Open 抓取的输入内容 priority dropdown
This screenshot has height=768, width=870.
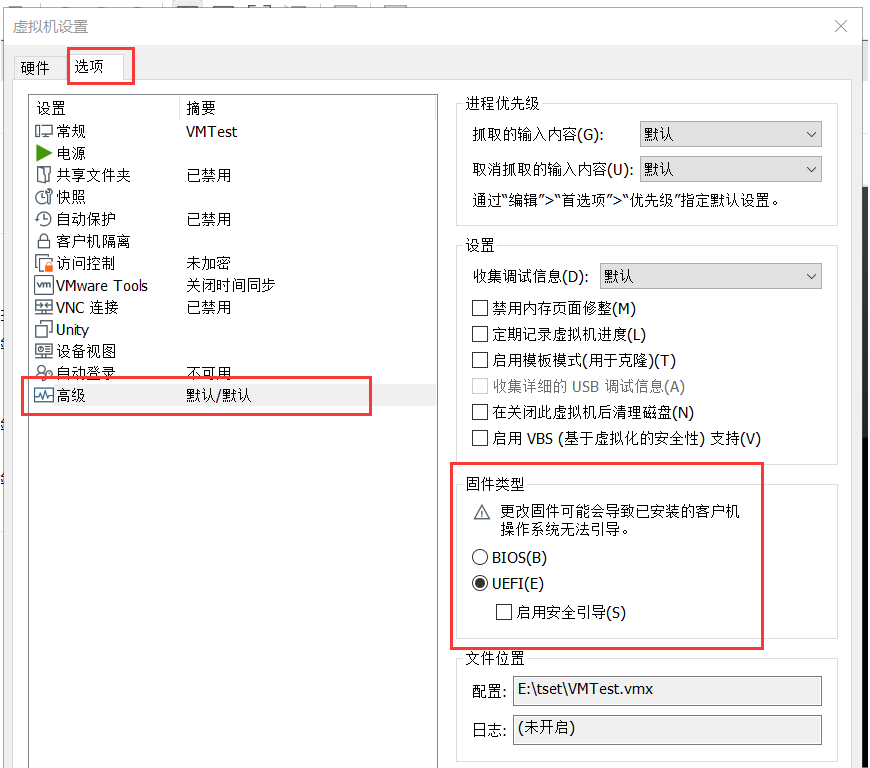(730, 135)
